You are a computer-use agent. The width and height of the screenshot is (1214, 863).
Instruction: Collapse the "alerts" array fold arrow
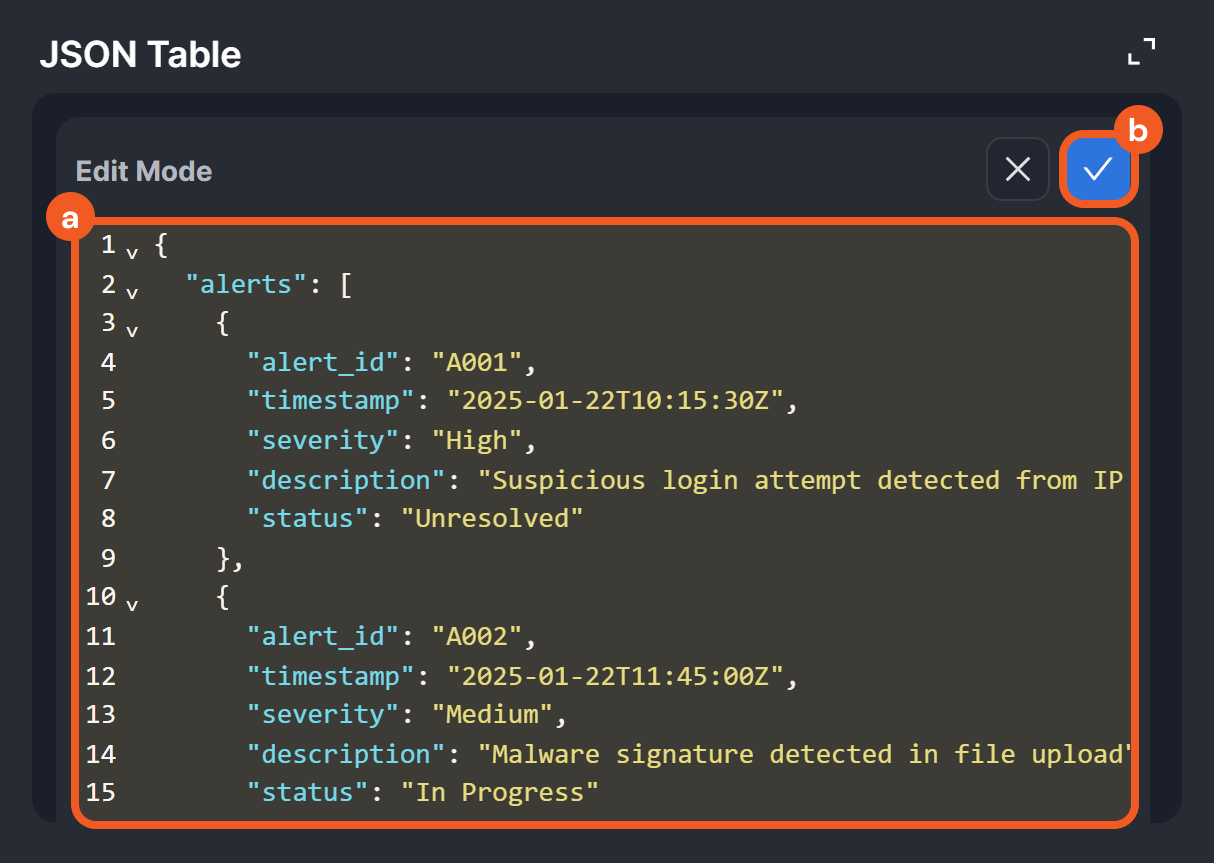(x=132, y=292)
